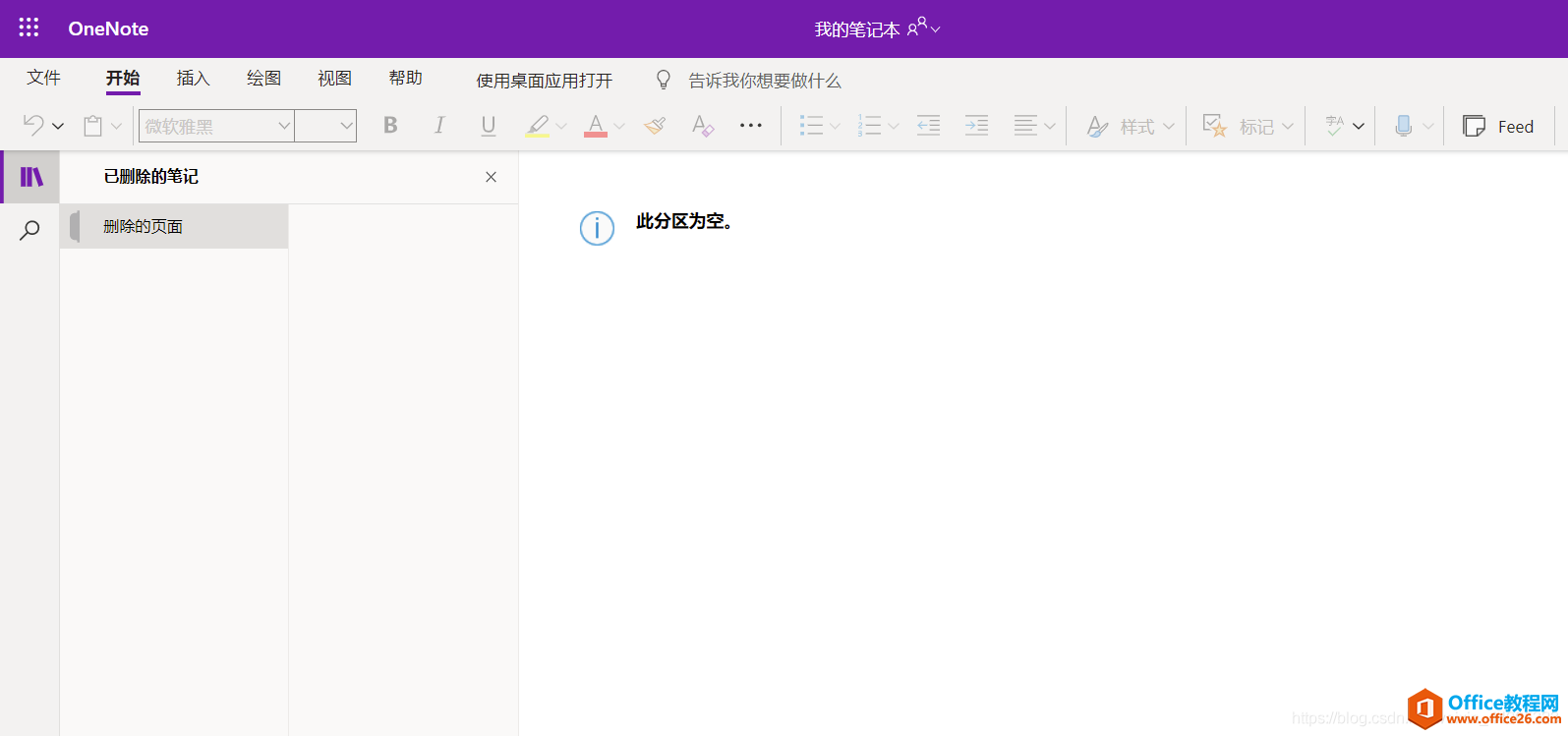Click the Dictate microphone icon
Viewport: 1568px width, 736px height.
click(1404, 126)
